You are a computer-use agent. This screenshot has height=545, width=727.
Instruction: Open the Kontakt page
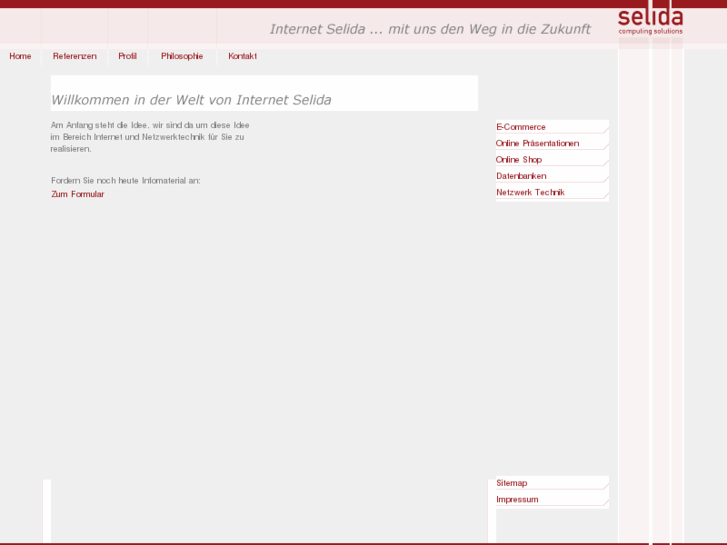pyautogui.click(x=242, y=56)
